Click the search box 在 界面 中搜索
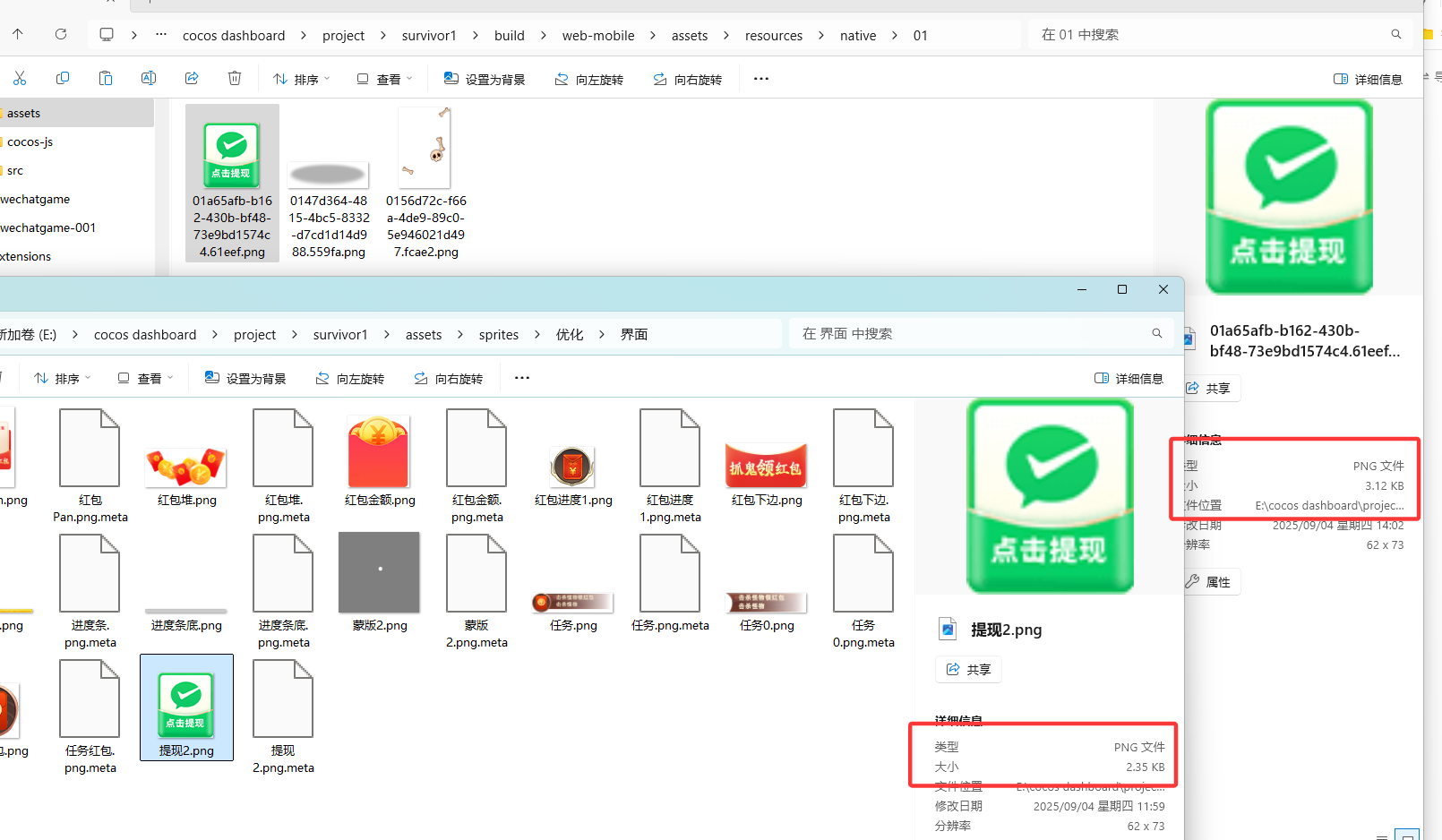Image resolution: width=1442 pixels, height=840 pixels. point(981,334)
